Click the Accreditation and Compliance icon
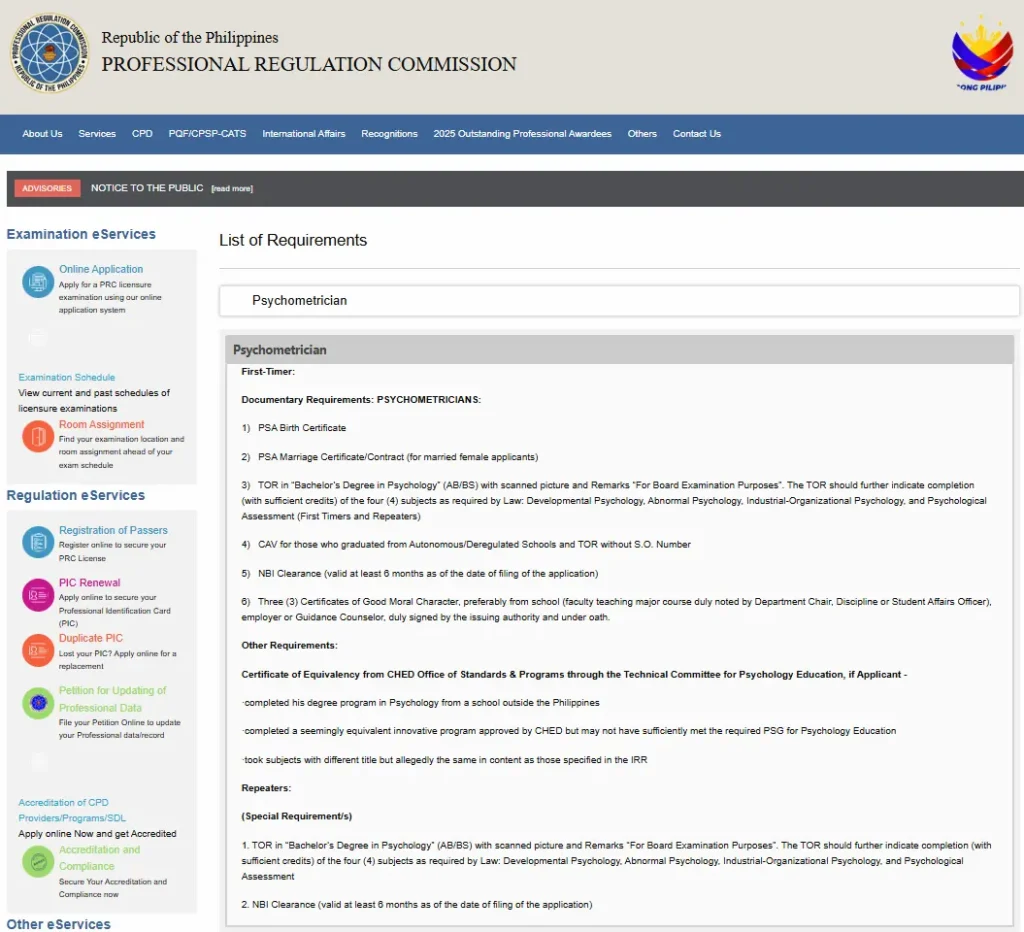1024x932 pixels. 38,861
